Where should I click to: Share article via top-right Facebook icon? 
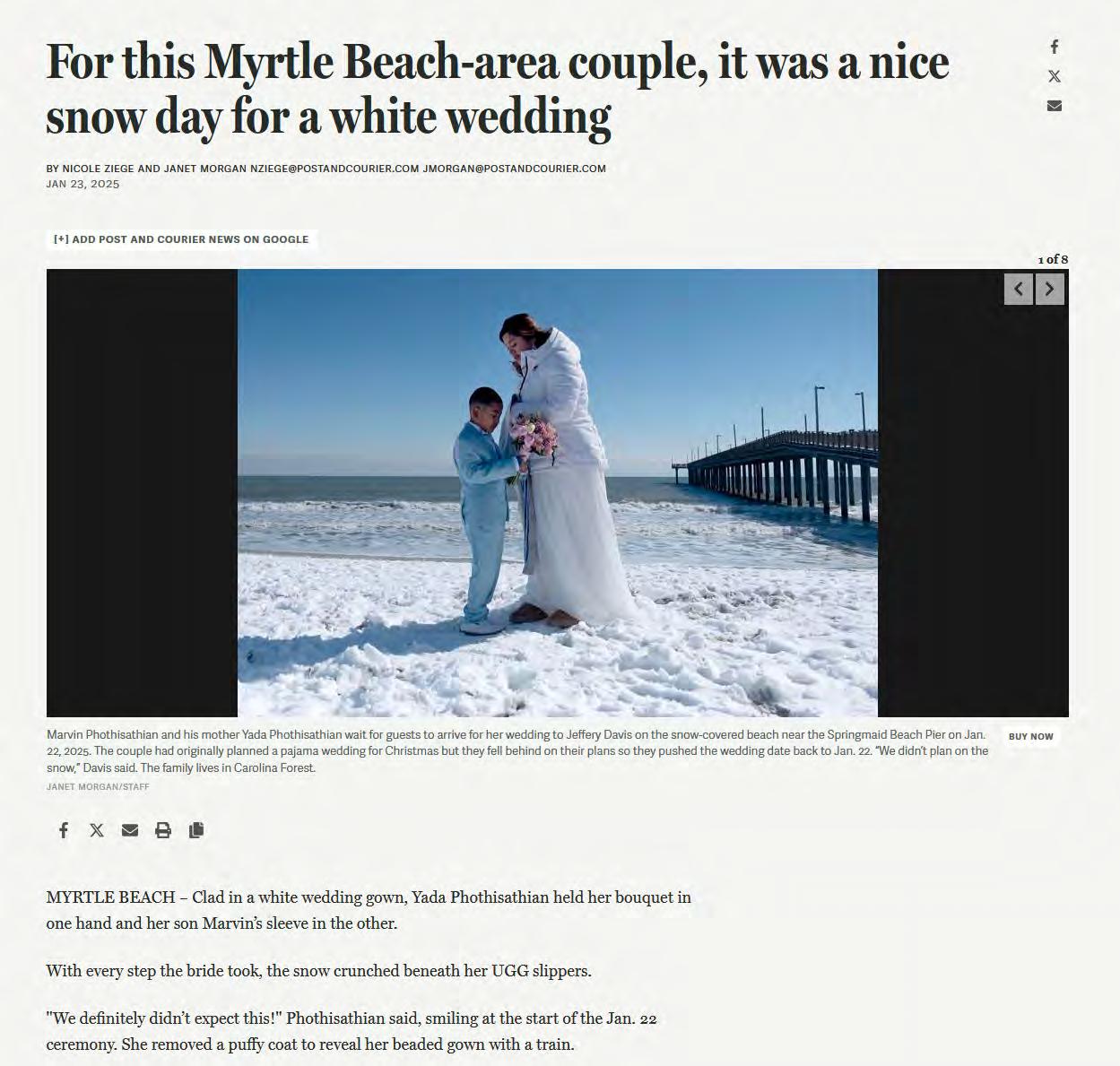[1055, 47]
